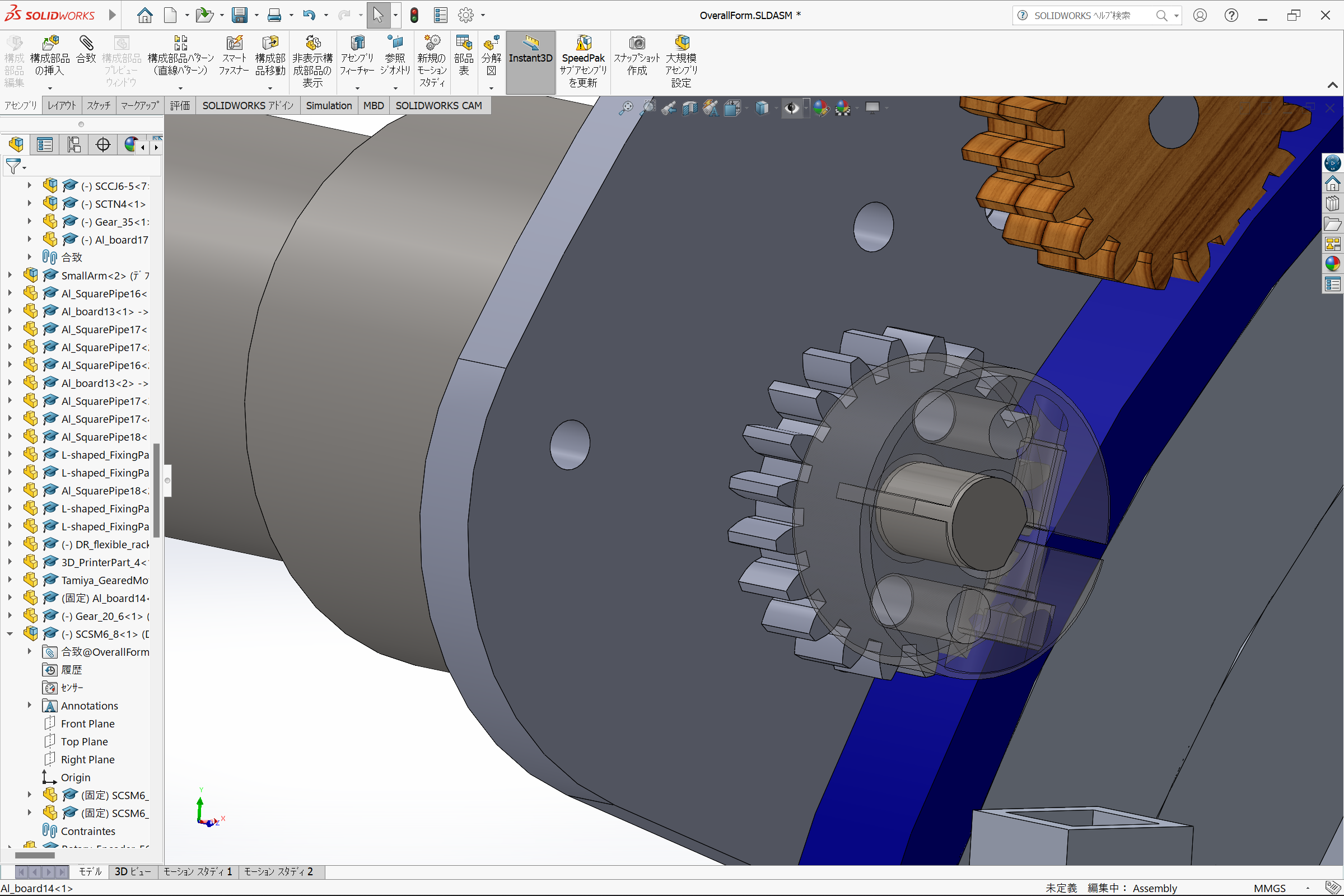This screenshot has width=1344, height=896.
Task: Expand the SCSM6_8<1> tree item
Action: coord(9,633)
